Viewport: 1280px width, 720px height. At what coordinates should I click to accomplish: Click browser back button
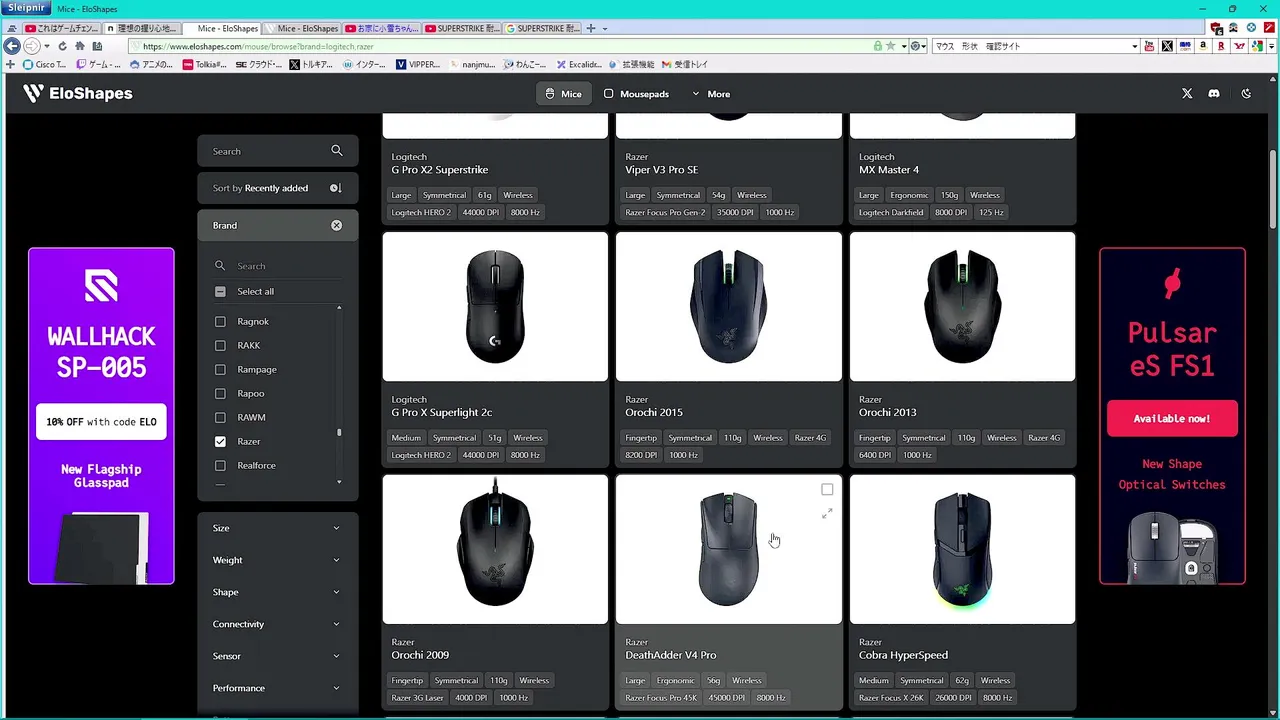[12, 46]
